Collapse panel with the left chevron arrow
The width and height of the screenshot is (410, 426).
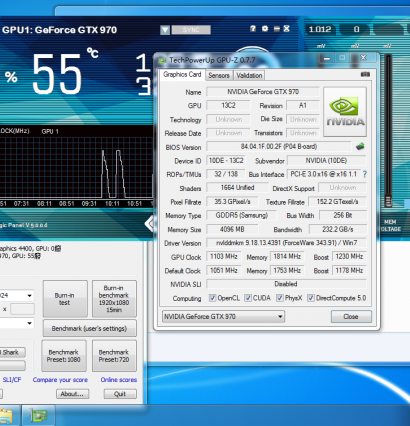(x=149, y=224)
